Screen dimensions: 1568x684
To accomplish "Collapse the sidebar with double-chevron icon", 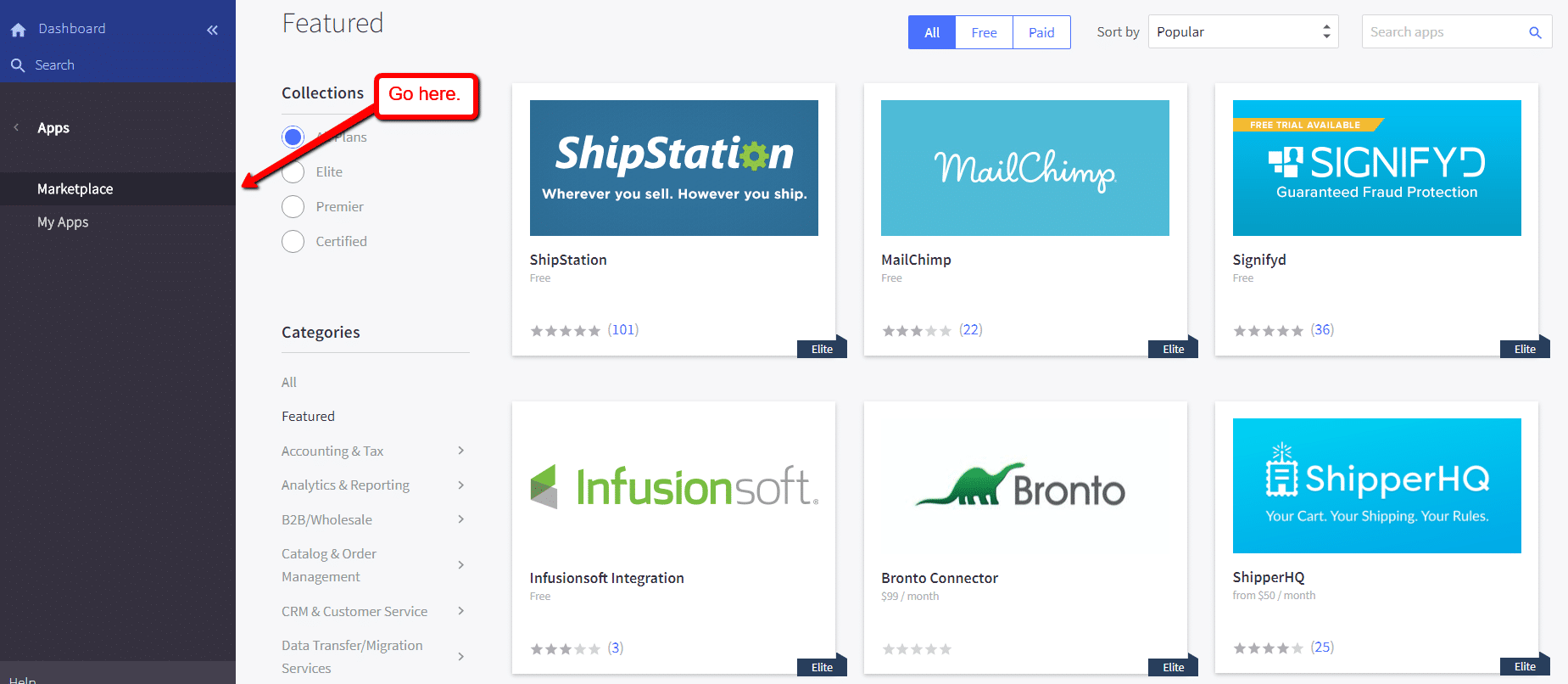I will tap(212, 31).
